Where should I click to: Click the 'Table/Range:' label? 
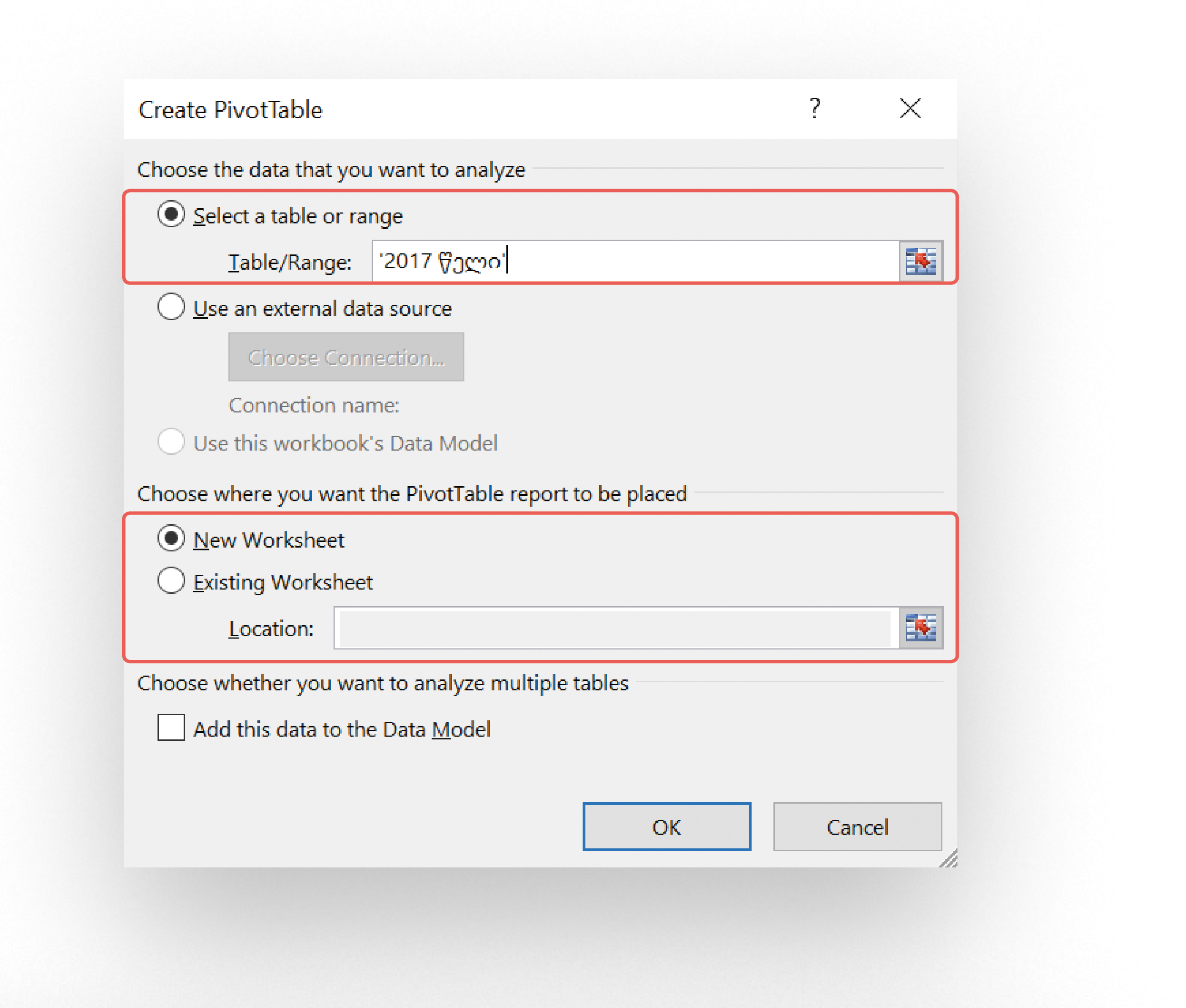click(290, 262)
